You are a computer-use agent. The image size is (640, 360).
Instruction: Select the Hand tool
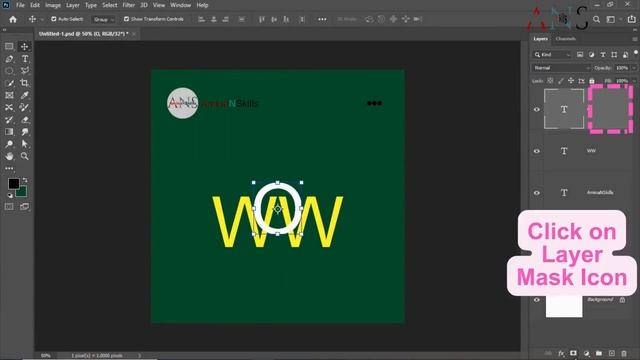[x=9, y=156]
